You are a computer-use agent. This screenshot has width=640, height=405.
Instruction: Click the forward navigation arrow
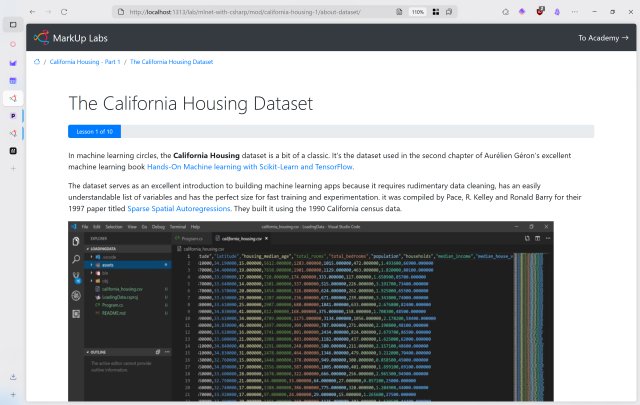click(x=48, y=12)
